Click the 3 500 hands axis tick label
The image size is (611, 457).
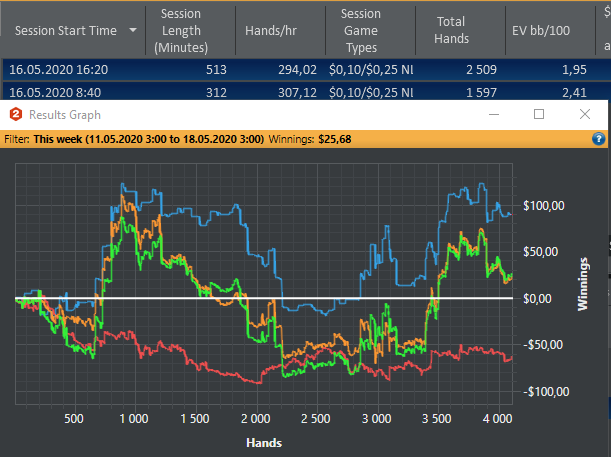(x=436, y=419)
